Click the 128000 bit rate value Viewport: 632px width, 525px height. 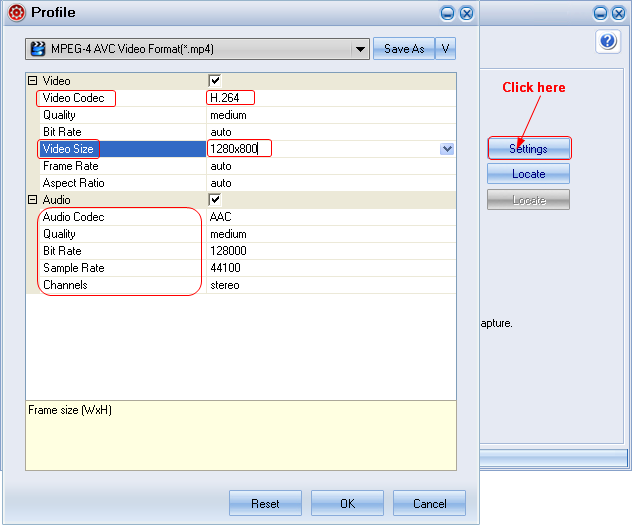pyautogui.click(x=229, y=251)
